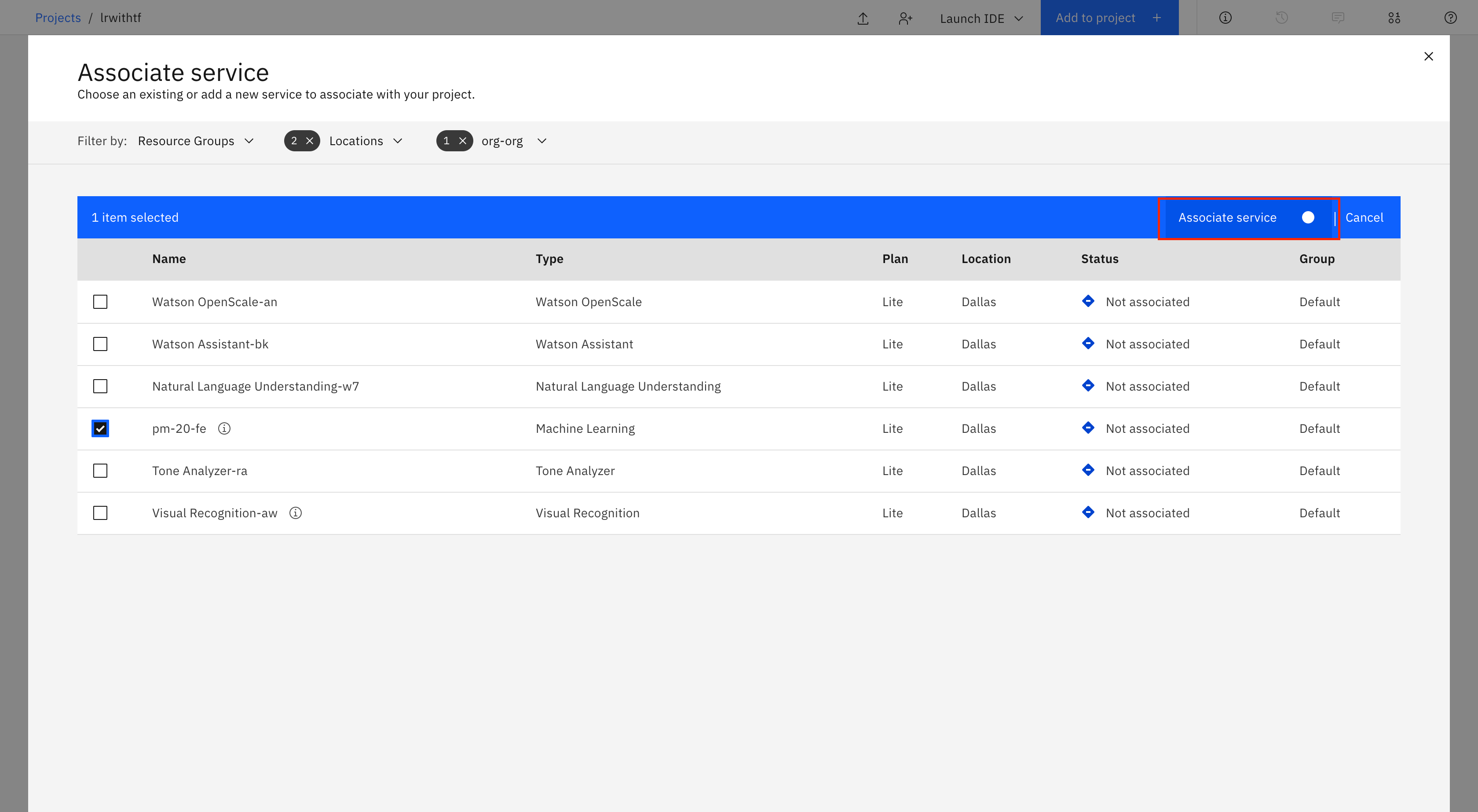Click the '1 item selected' label
This screenshot has height=812, width=1478.
click(135, 217)
